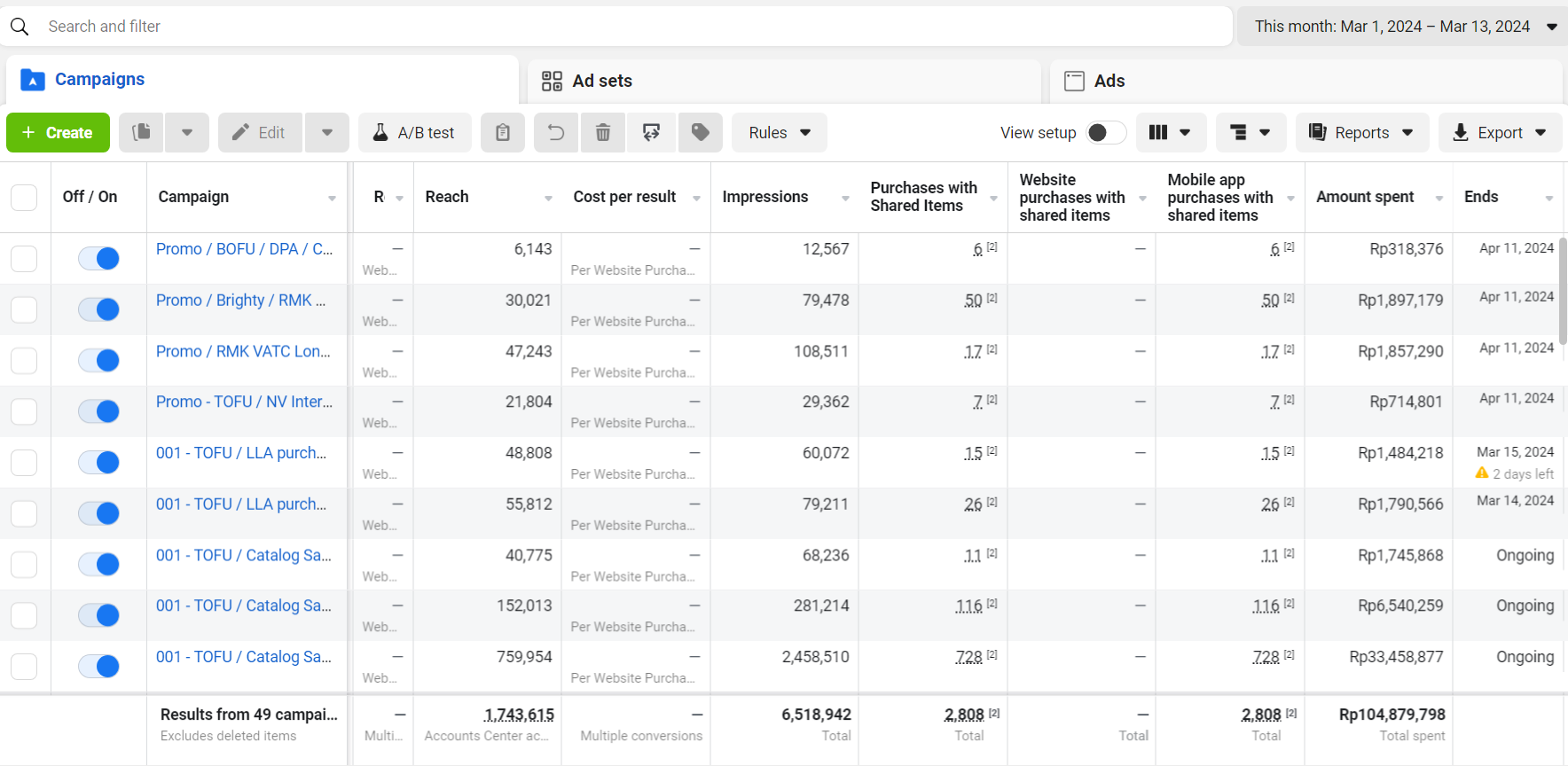
Task: Select all campaigns with header checkbox
Action: (24, 197)
